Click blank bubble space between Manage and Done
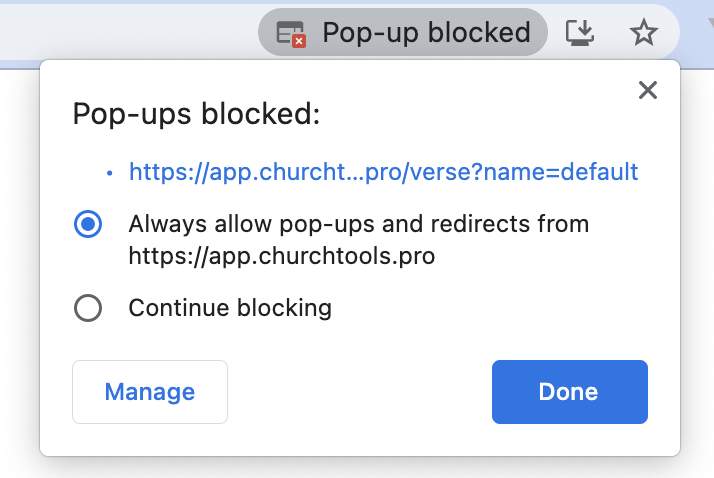The image size is (714, 478). [360, 392]
